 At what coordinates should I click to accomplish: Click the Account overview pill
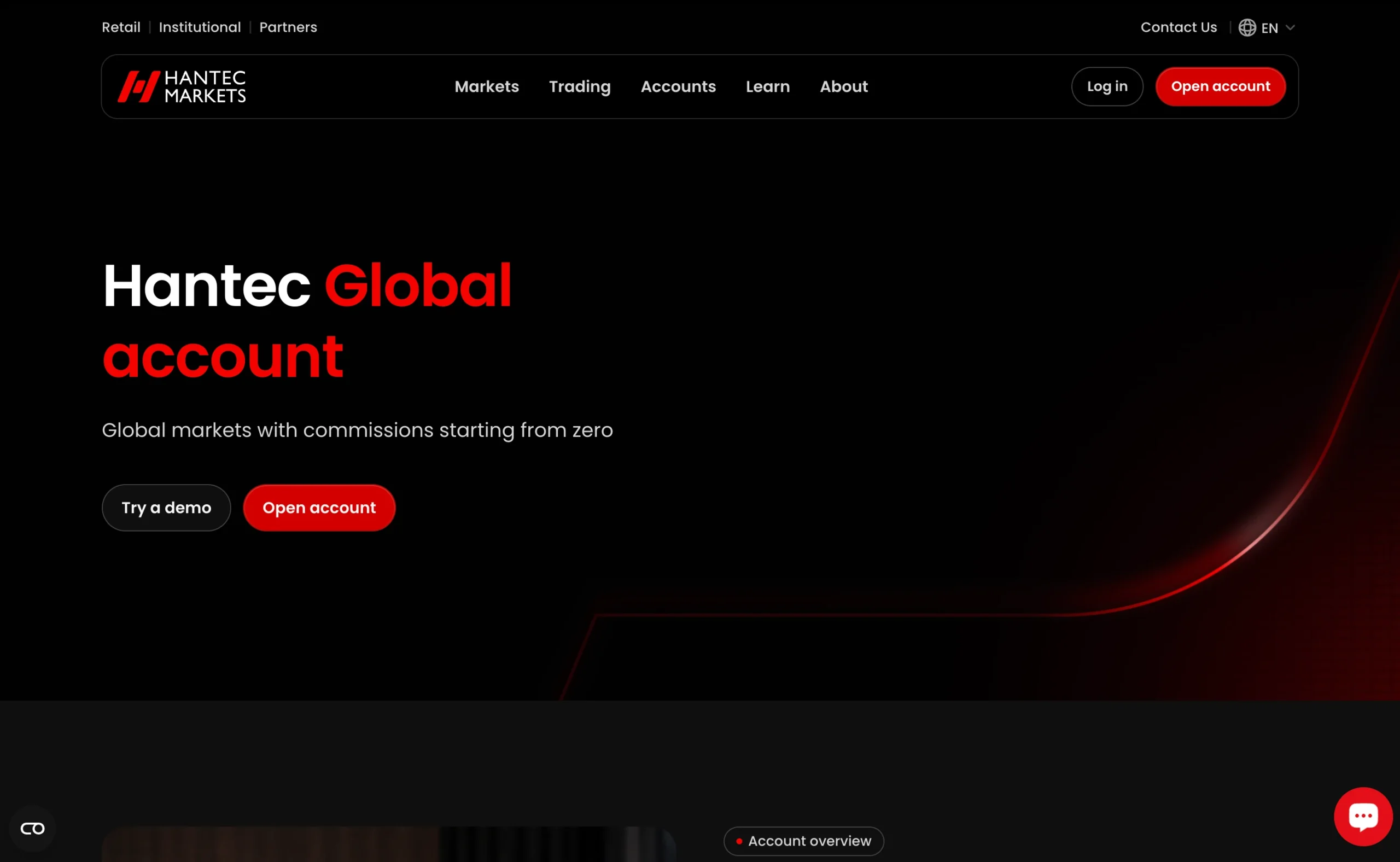pyautogui.click(x=804, y=841)
